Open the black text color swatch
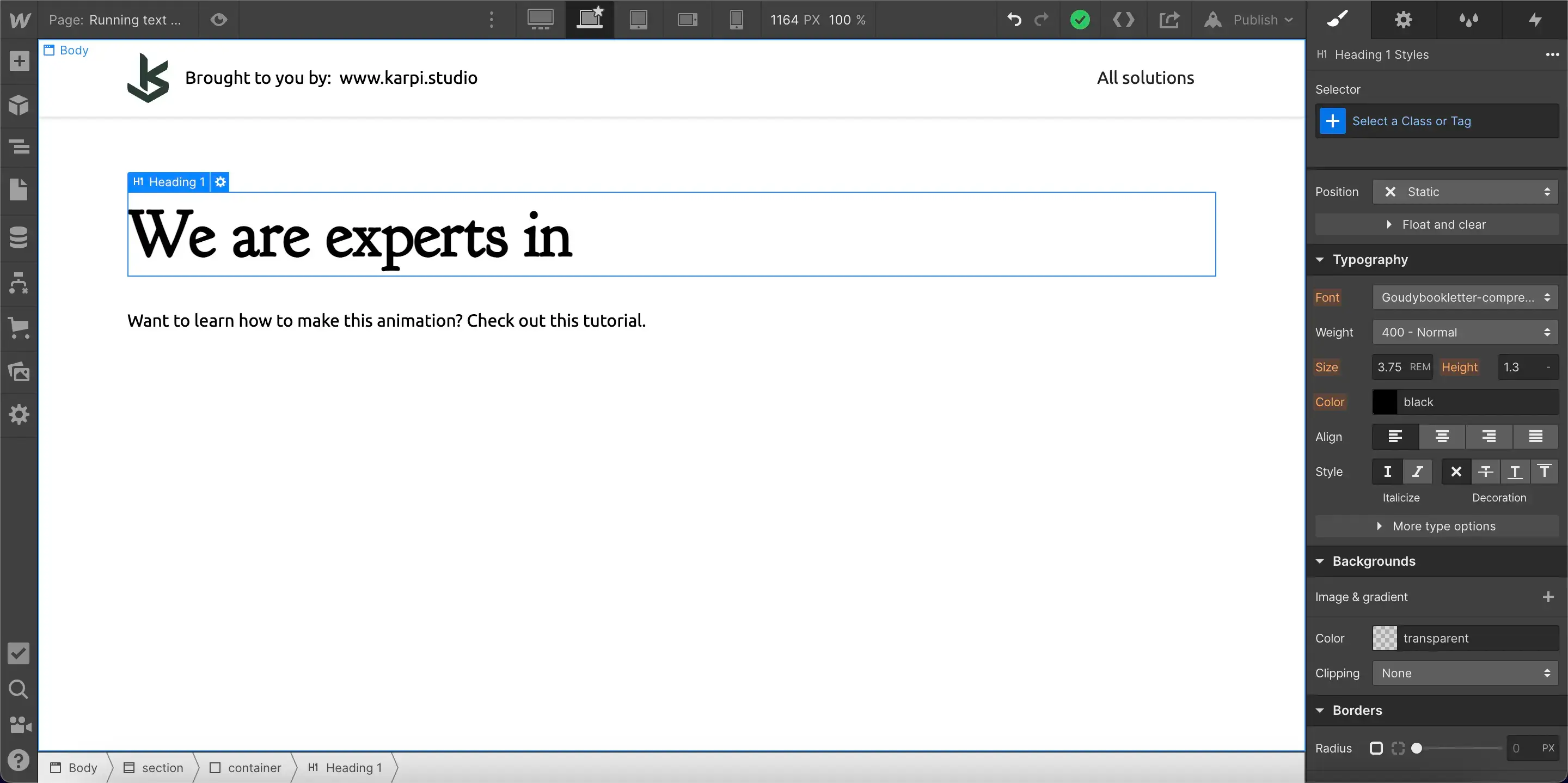 pyautogui.click(x=1384, y=402)
